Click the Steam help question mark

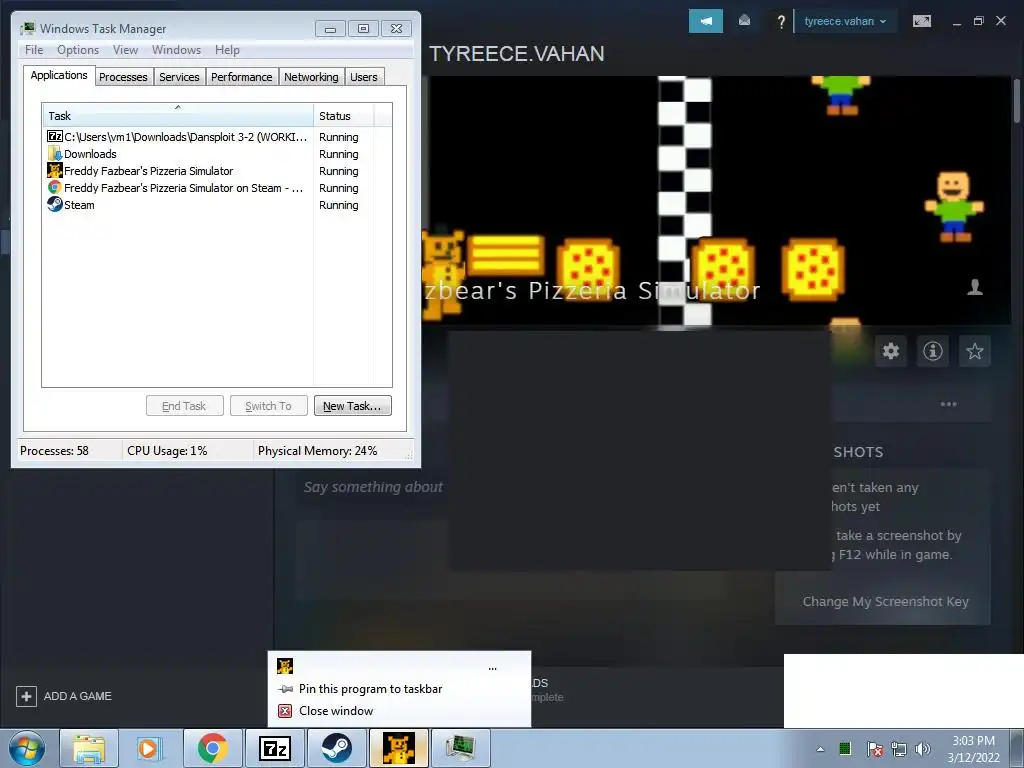click(x=780, y=22)
